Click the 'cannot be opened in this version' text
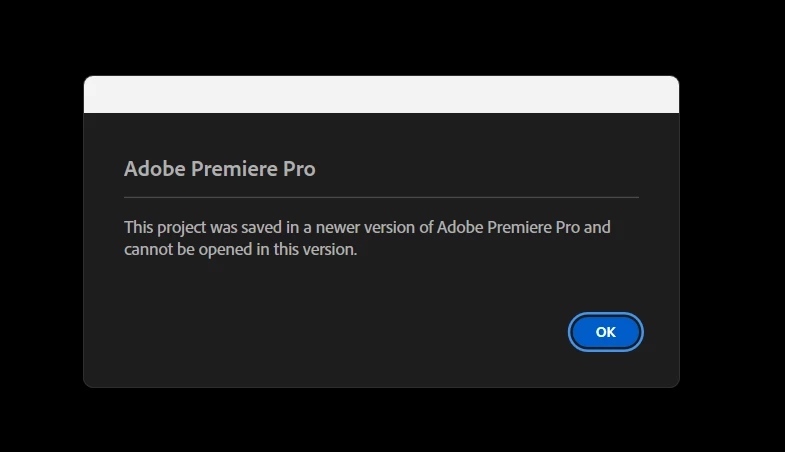 pyautogui.click(x=240, y=250)
